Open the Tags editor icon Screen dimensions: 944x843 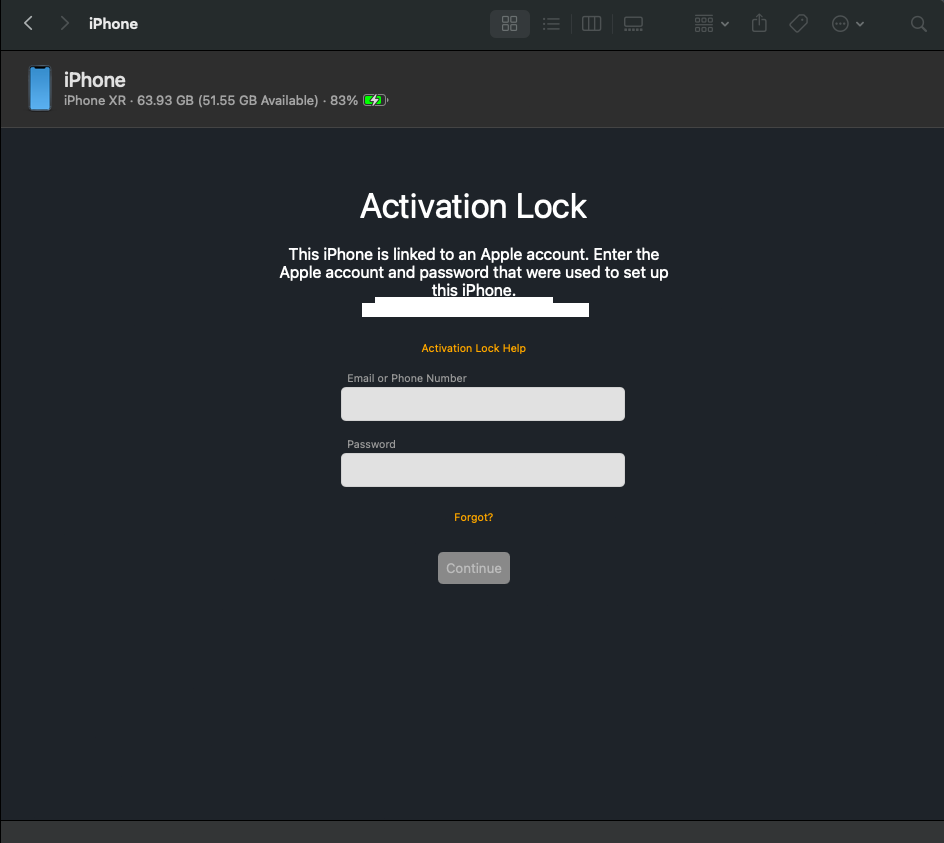(798, 23)
